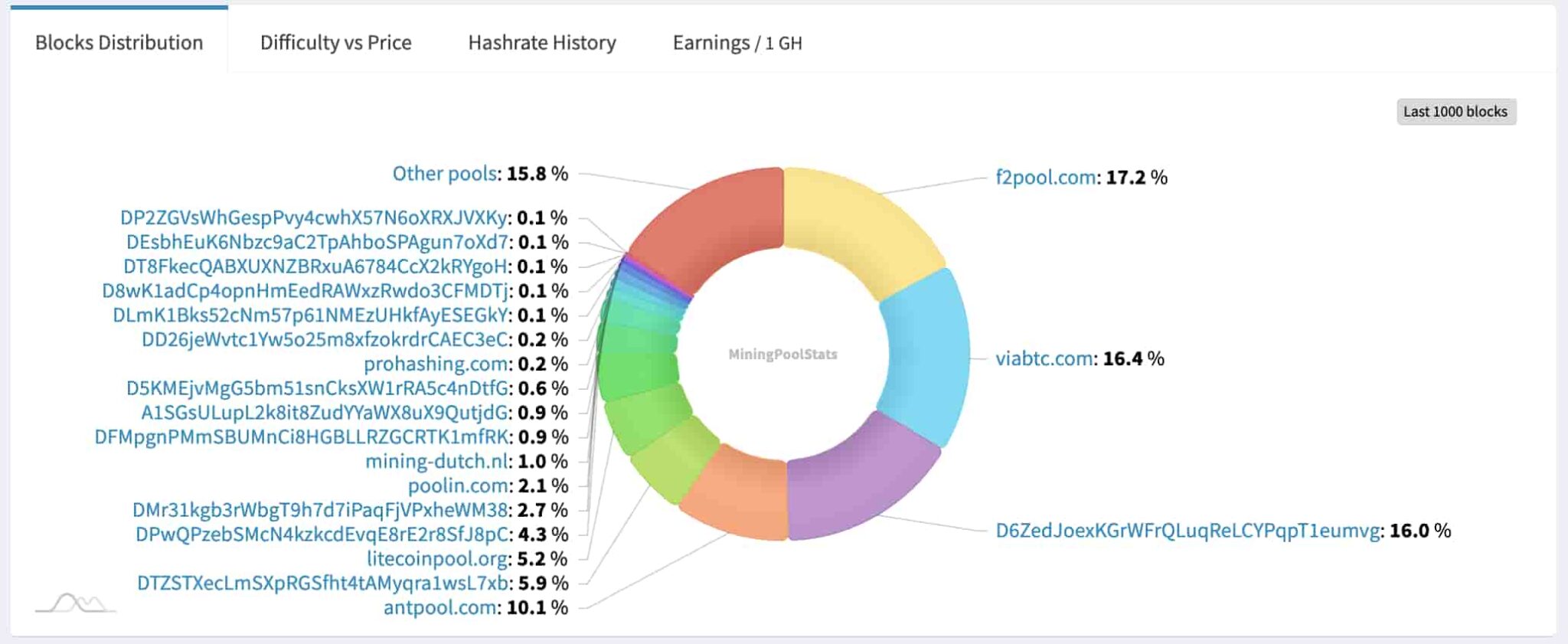Image resolution: width=1568 pixels, height=644 pixels.
Task: Open the Hashrate History tab
Action: [541, 42]
